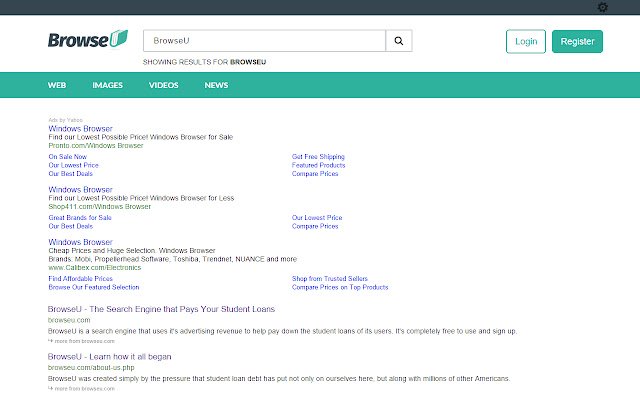Open the Find Affordable Prices link

80,279
